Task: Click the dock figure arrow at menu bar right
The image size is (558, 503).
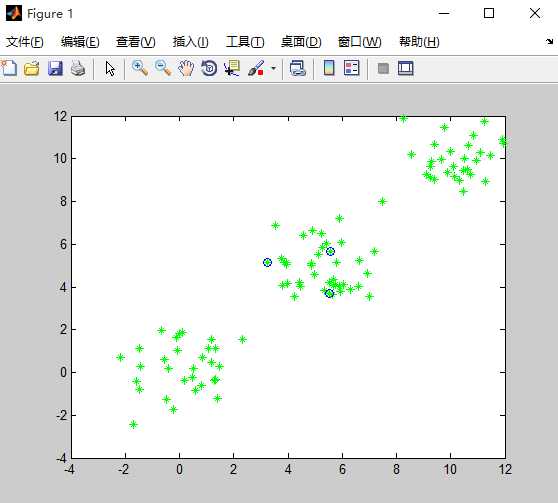Action: [549, 42]
